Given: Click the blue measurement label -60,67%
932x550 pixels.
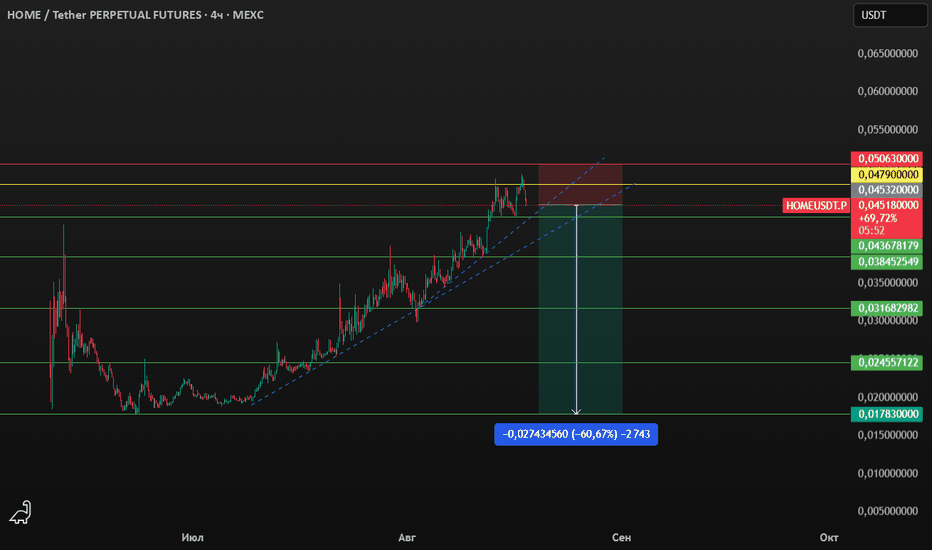Looking at the screenshot, I should [576, 434].
